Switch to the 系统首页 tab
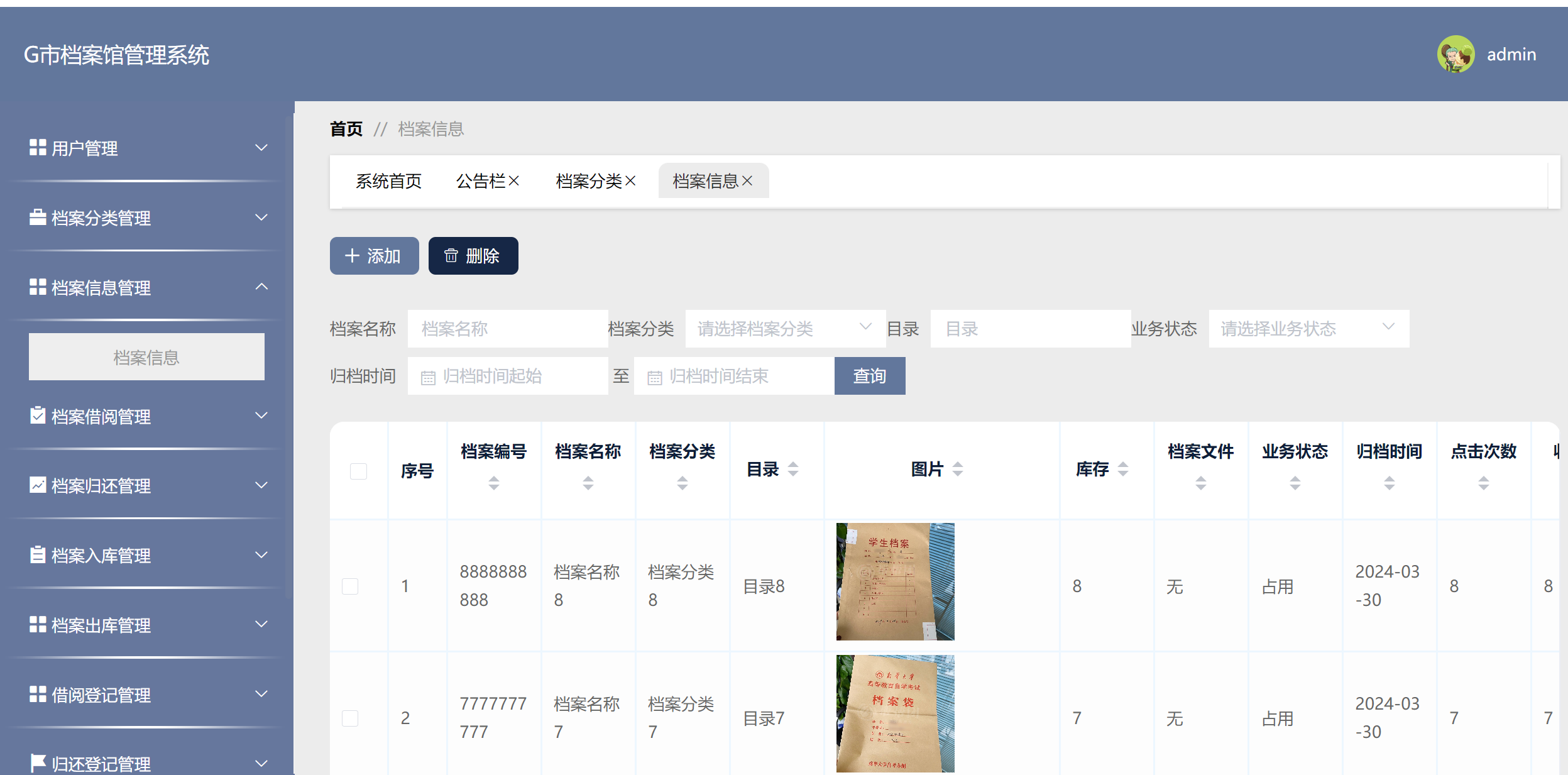1568x775 pixels. coord(388,180)
